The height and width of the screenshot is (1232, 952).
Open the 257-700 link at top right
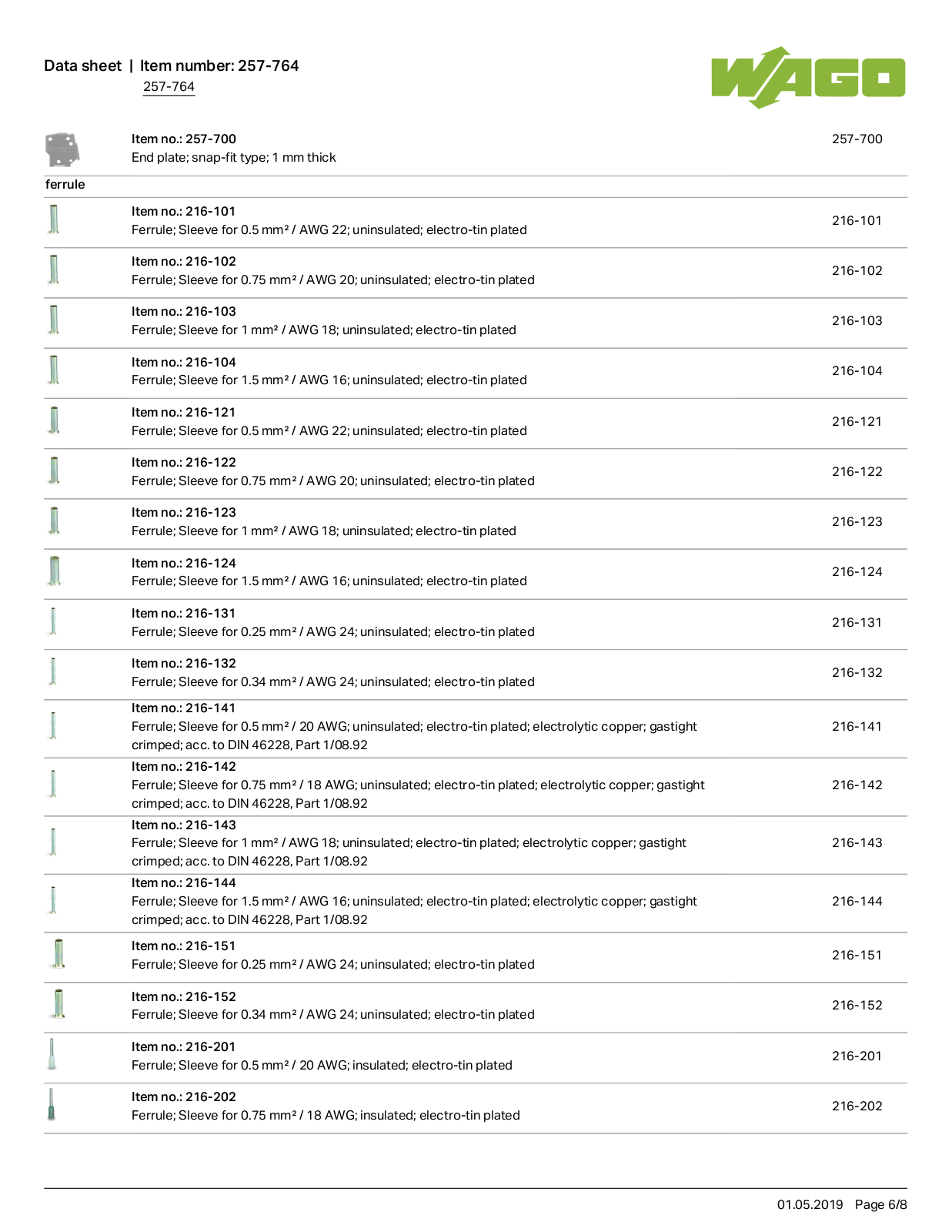(x=857, y=139)
